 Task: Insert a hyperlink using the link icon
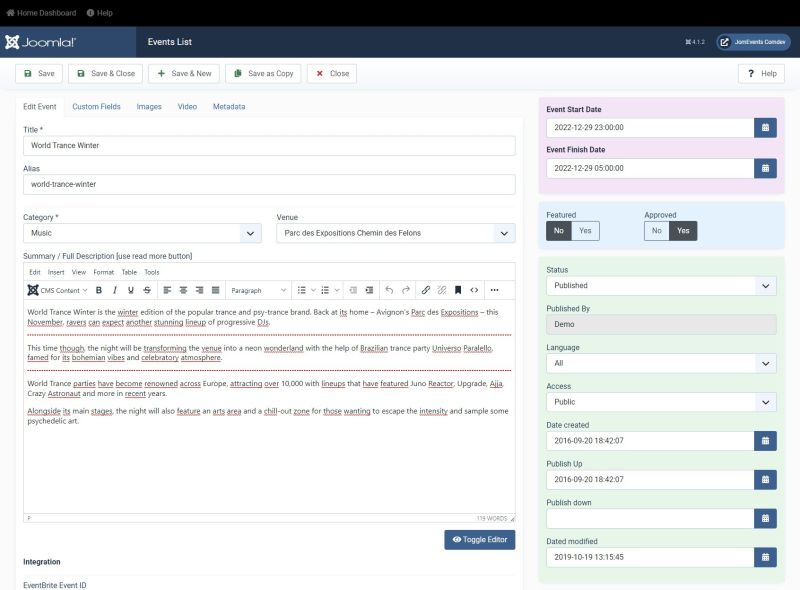427,291
